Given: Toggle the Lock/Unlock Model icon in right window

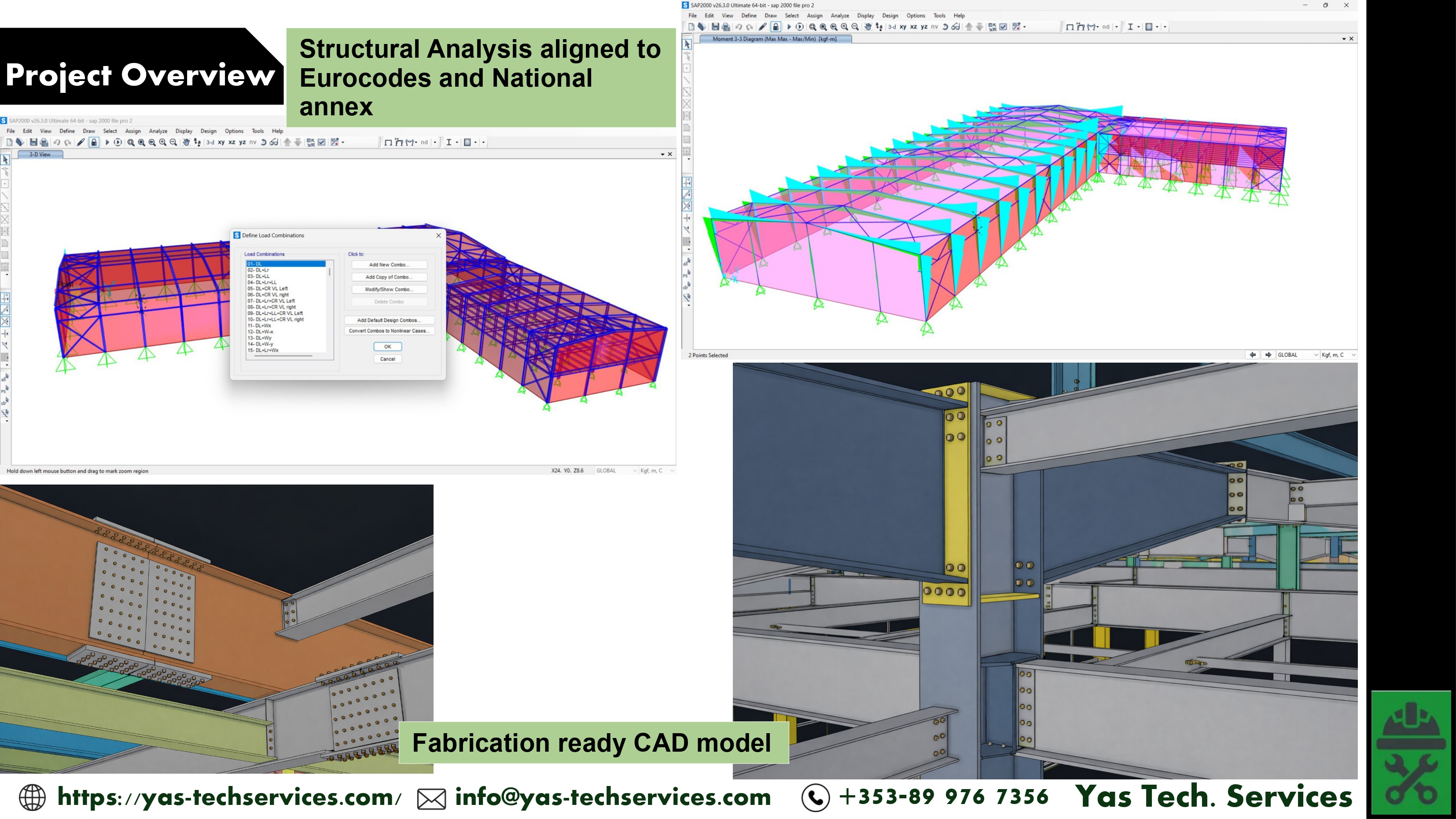Looking at the screenshot, I should pos(776,26).
